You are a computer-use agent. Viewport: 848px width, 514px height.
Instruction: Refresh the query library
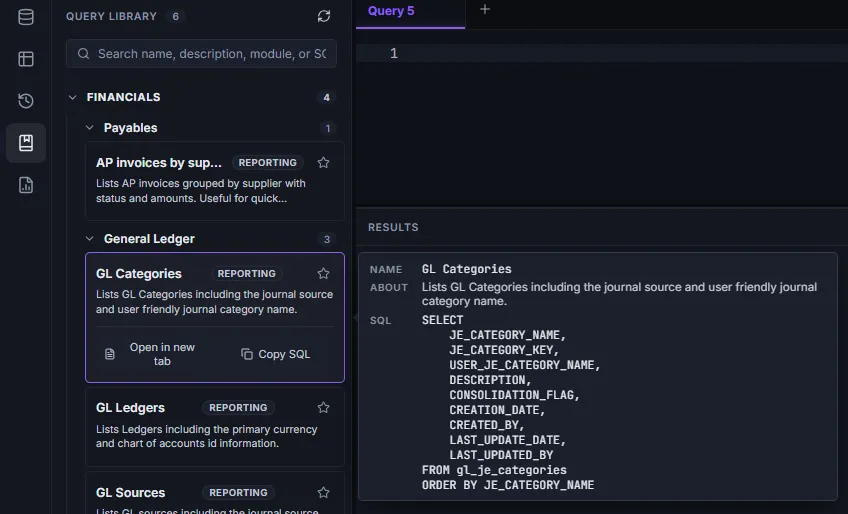pos(324,16)
